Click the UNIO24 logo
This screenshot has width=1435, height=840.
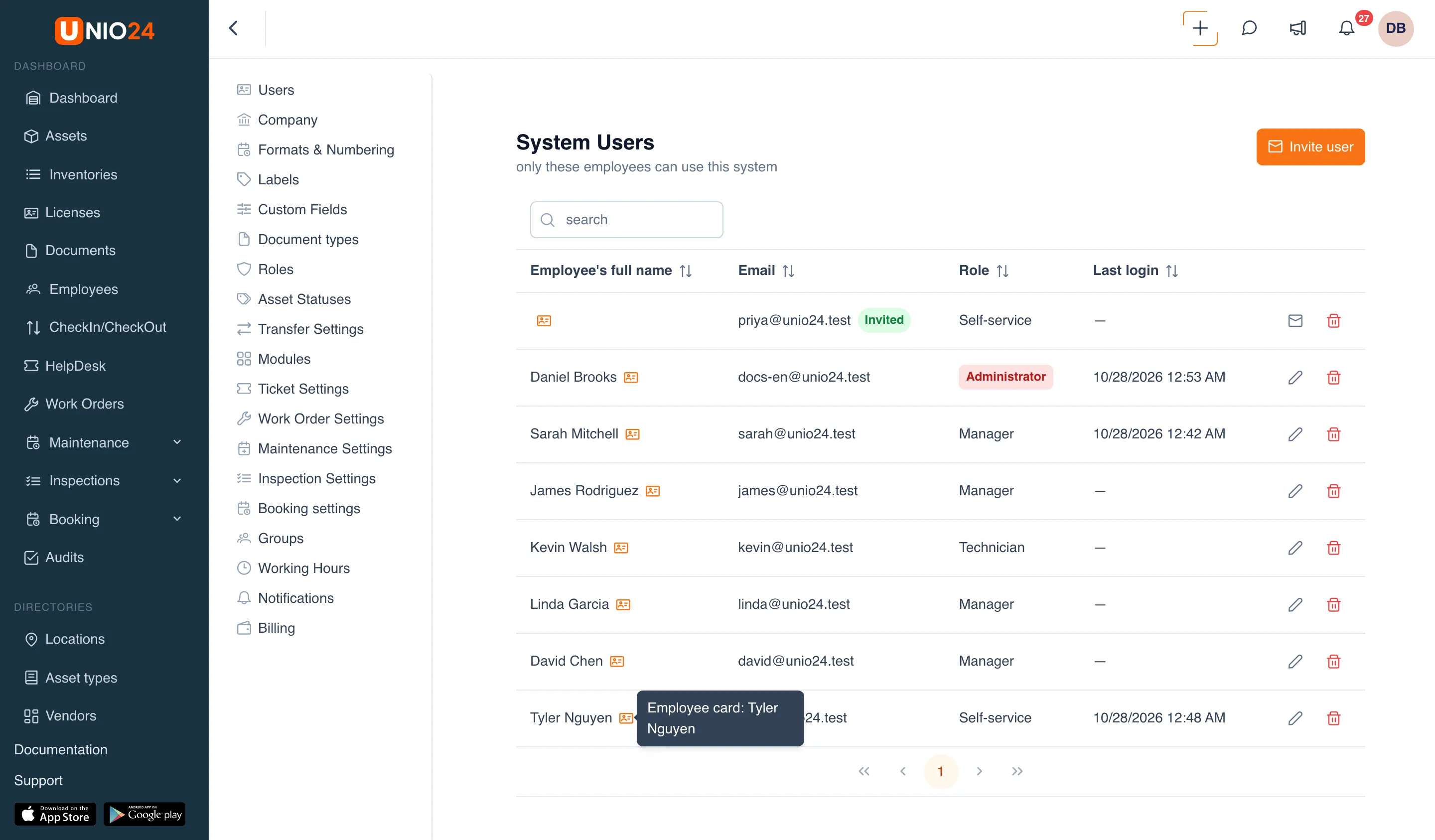104,30
